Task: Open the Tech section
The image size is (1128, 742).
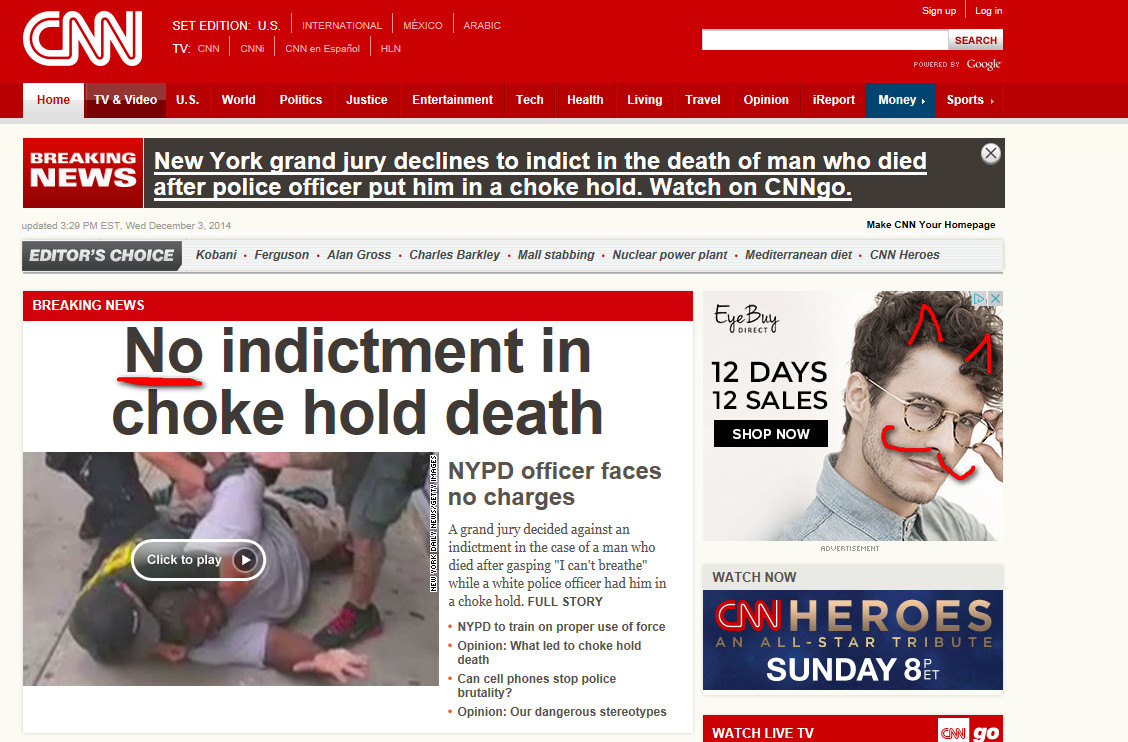Action: (x=529, y=100)
